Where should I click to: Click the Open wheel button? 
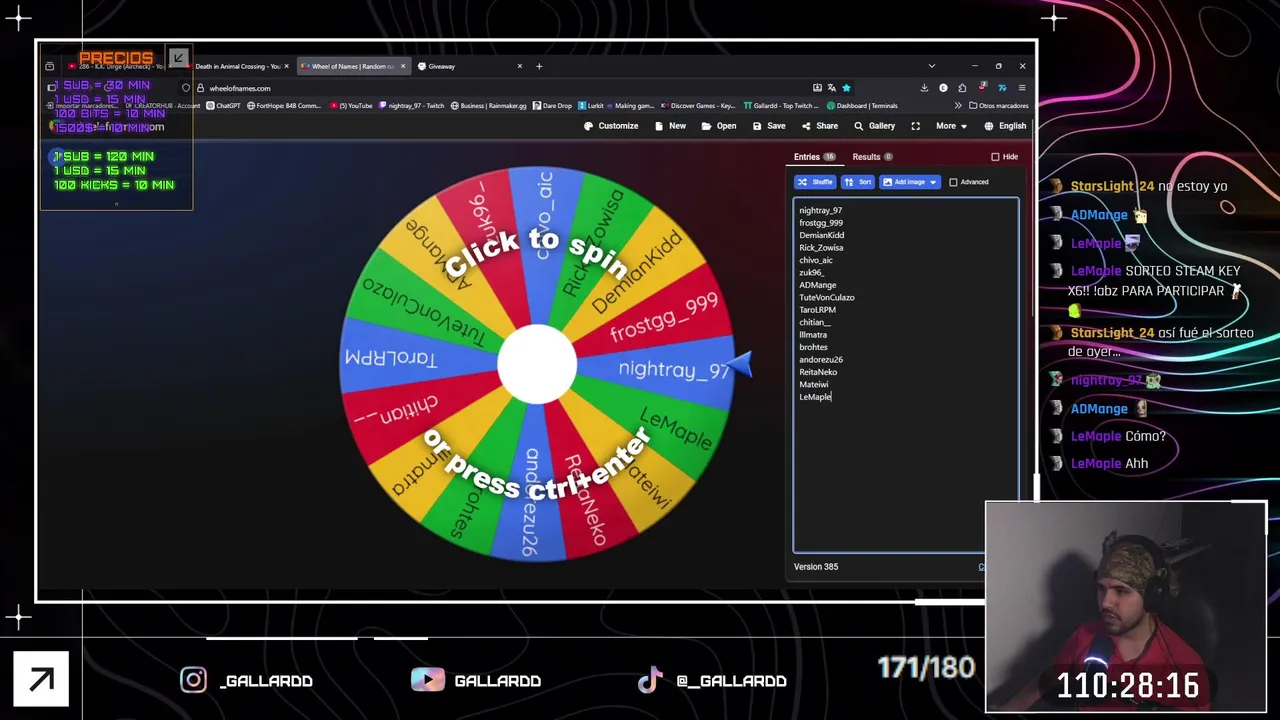(x=719, y=126)
